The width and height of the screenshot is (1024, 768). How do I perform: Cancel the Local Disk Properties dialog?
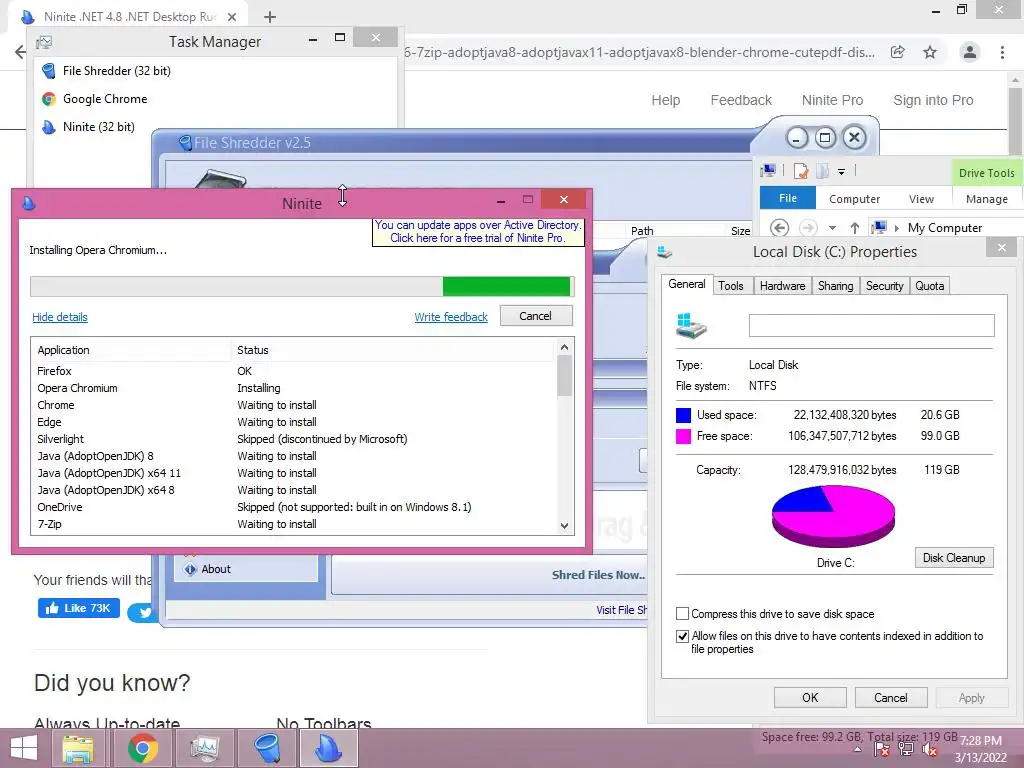[891, 697]
